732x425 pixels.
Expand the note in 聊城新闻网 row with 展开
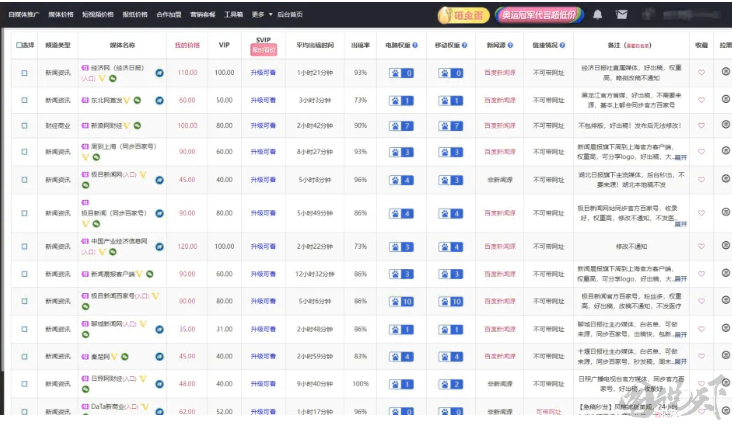click(x=681, y=334)
